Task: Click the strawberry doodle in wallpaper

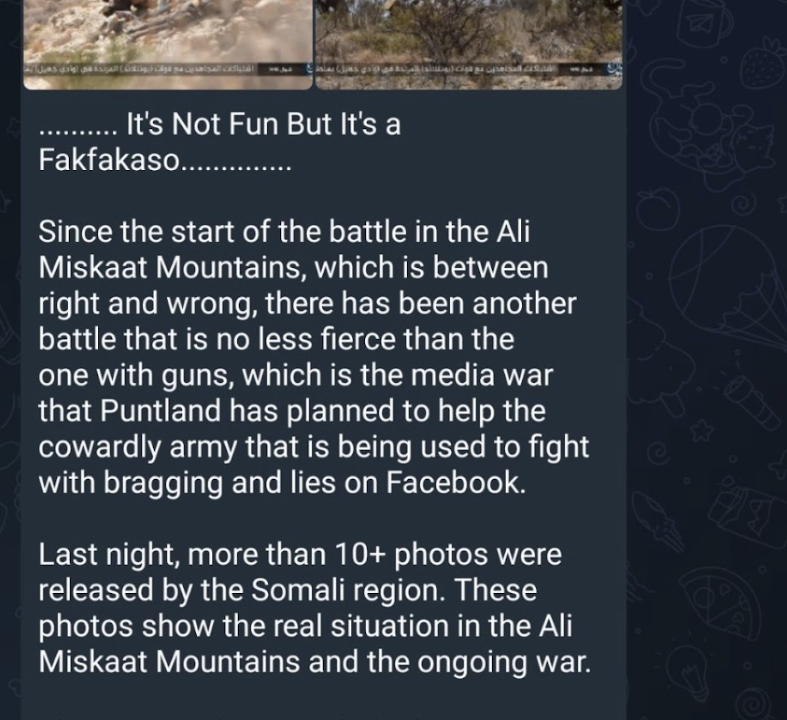Action: coord(762,65)
